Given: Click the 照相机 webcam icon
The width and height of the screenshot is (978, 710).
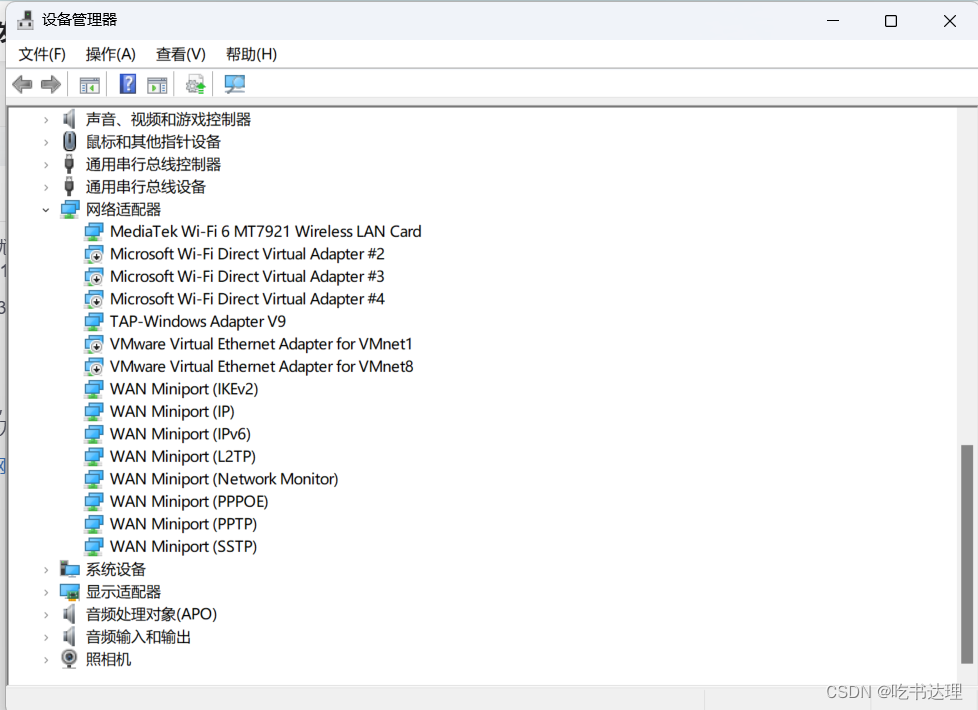Looking at the screenshot, I should 69,659.
